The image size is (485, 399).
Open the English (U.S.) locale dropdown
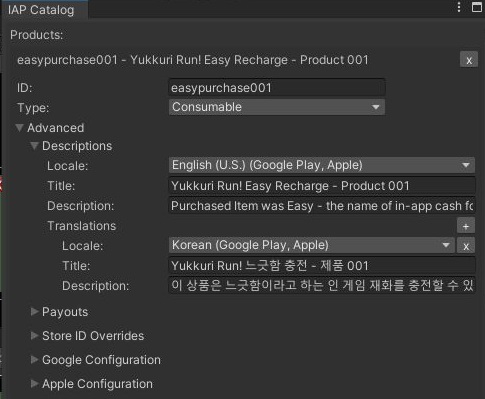(x=322, y=165)
